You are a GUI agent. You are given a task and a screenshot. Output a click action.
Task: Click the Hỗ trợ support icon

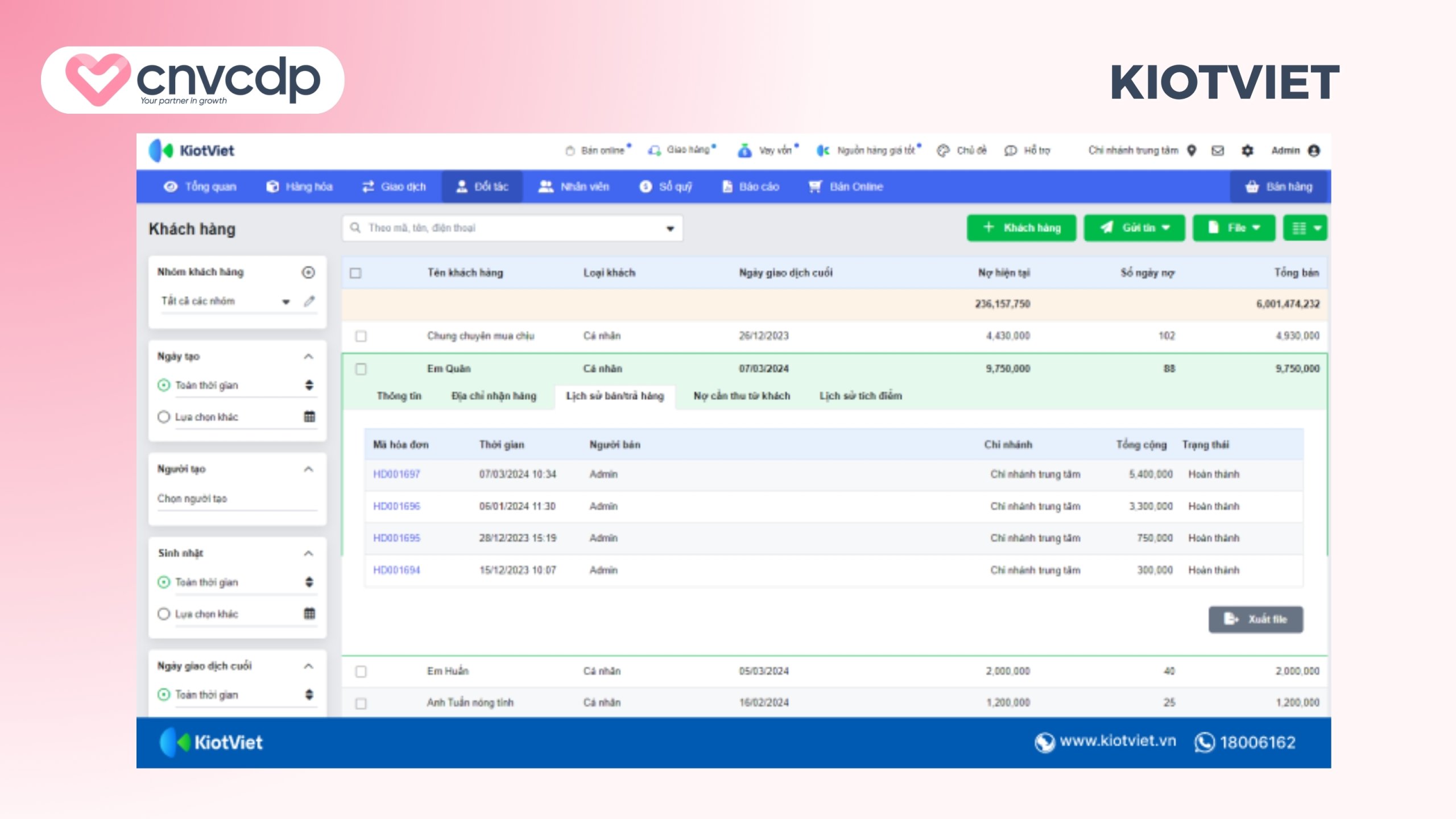point(1010,150)
